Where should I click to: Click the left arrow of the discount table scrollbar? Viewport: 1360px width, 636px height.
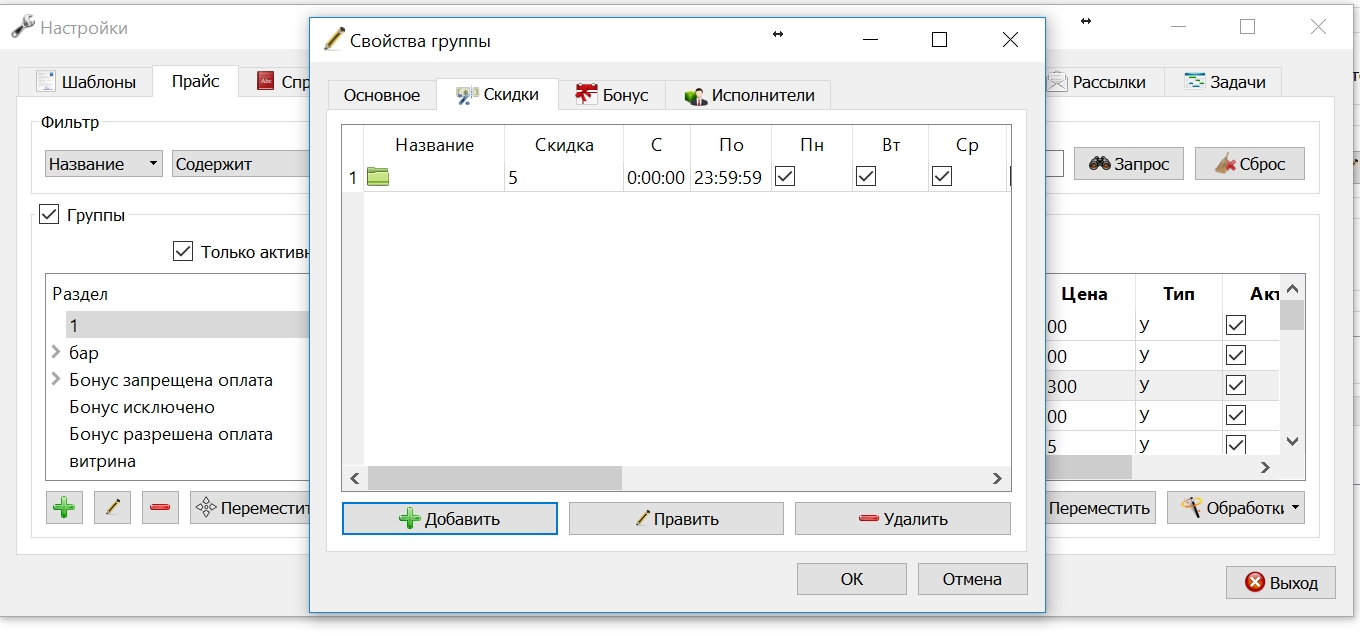(x=354, y=478)
